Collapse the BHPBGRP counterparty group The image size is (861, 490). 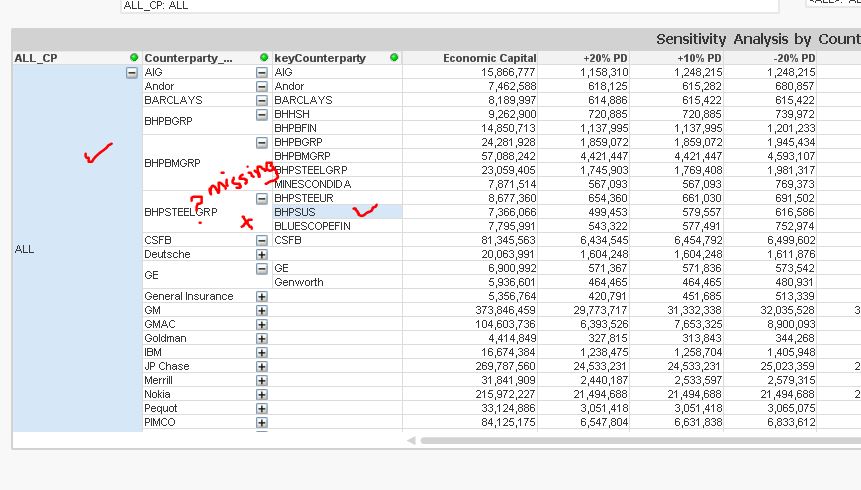coord(262,115)
